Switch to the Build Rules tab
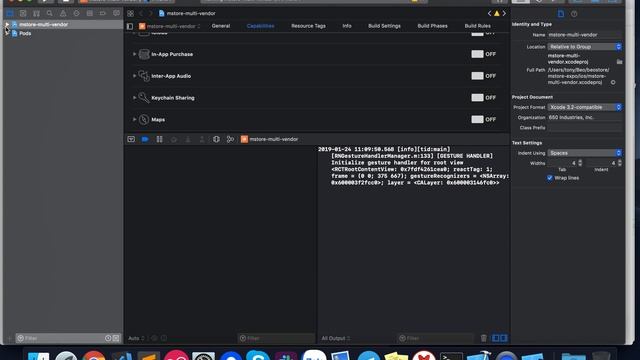The height and width of the screenshot is (360, 640). coord(478,26)
